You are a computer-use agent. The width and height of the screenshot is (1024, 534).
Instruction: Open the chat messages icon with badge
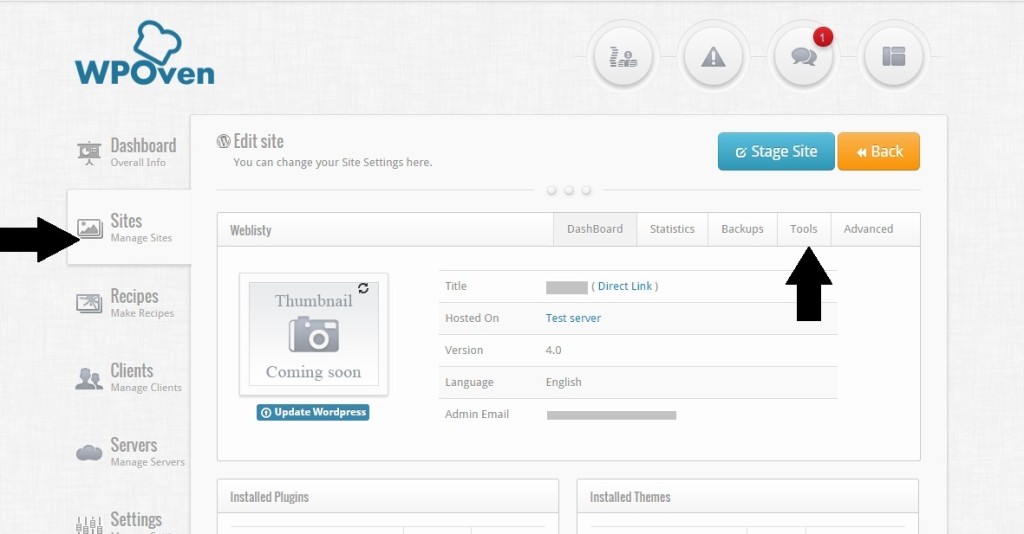point(804,57)
